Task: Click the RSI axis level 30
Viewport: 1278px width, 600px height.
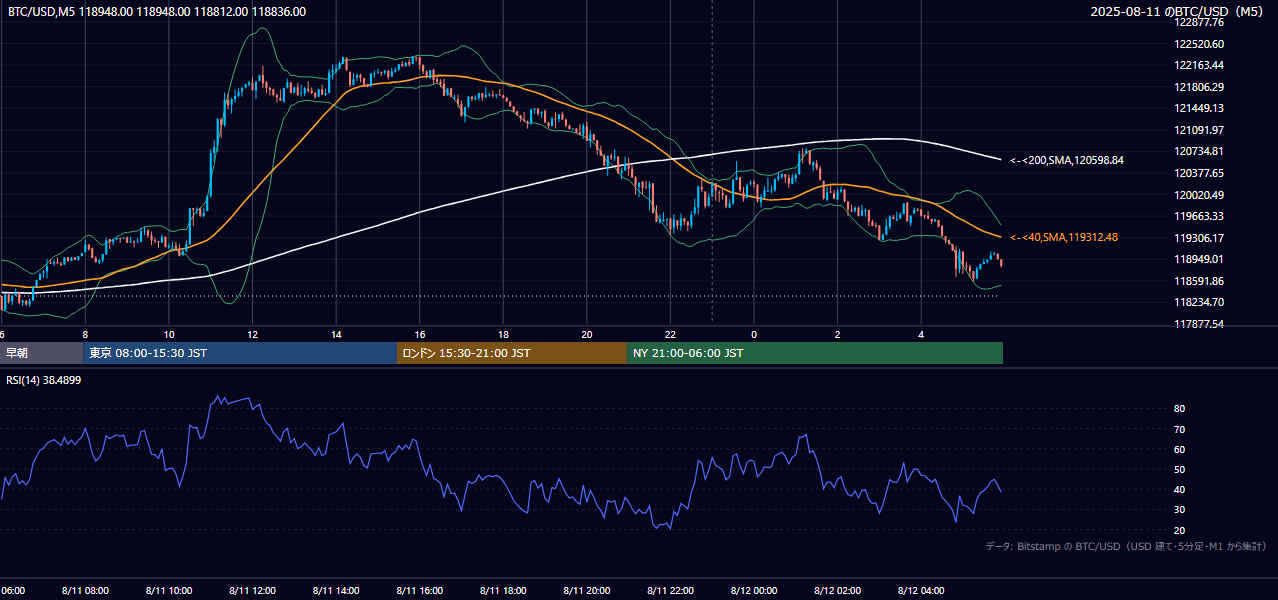Action: [1180, 510]
